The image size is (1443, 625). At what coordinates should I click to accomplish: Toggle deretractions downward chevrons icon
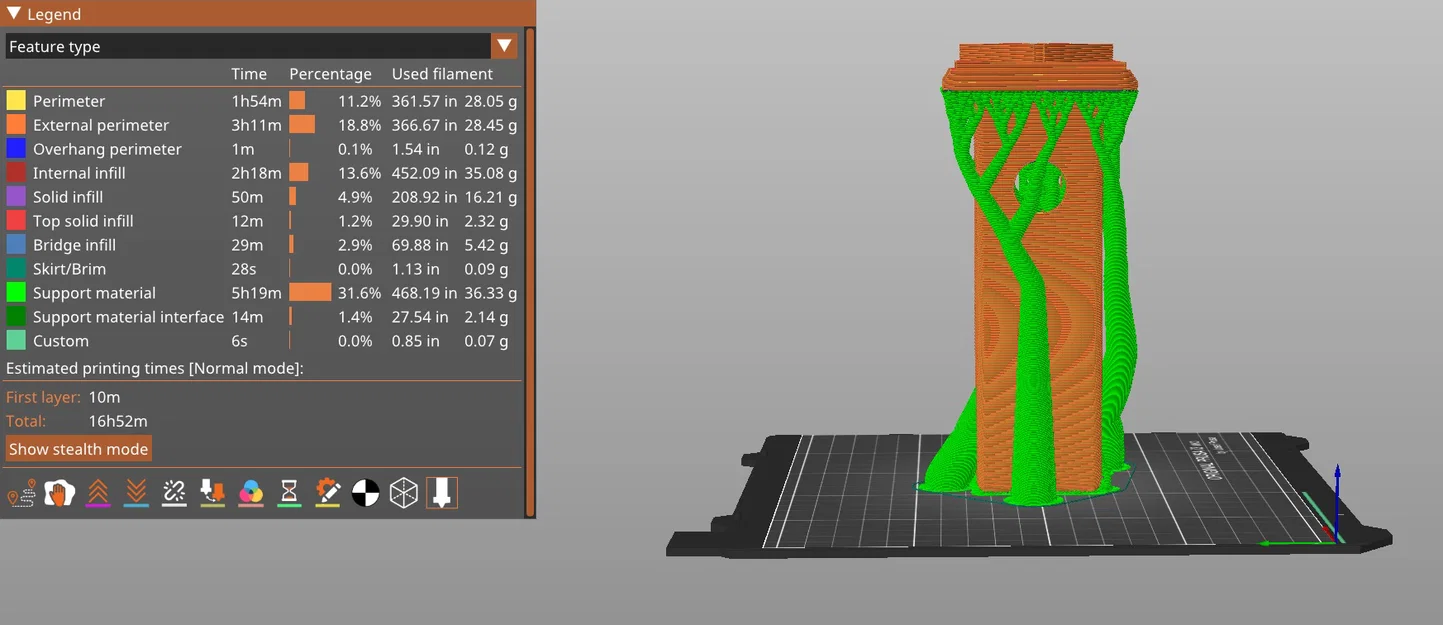[136, 493]
